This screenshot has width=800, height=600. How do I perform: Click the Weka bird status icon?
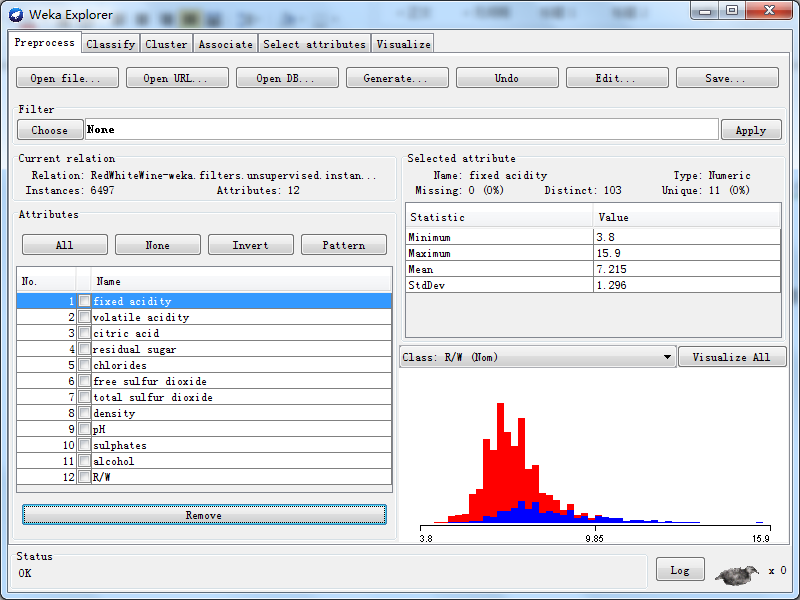coord(737,574)
